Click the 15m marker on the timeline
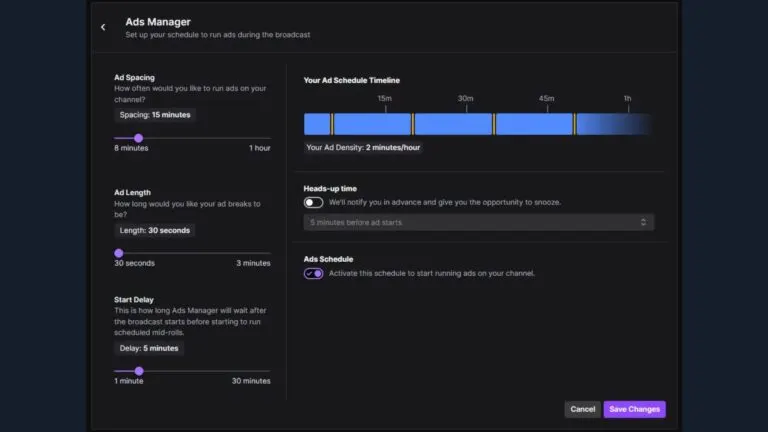Viewport: 768px width, 432px height. coord(384,98)
